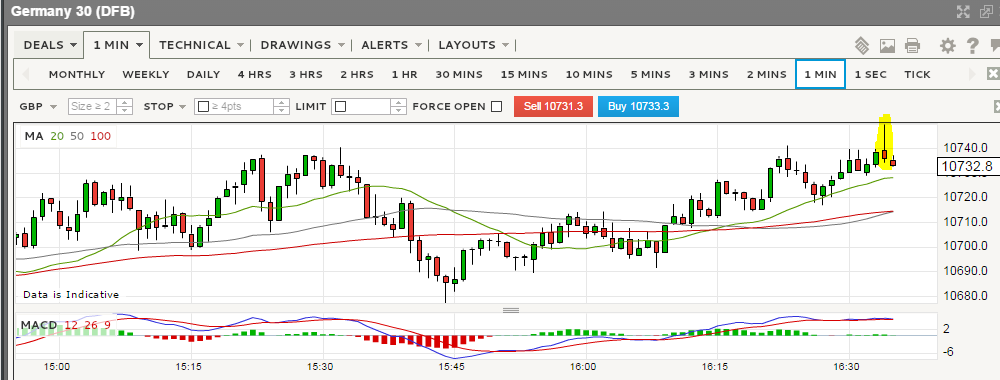Enable the Force Open checkbox

[x=496, y=106]
